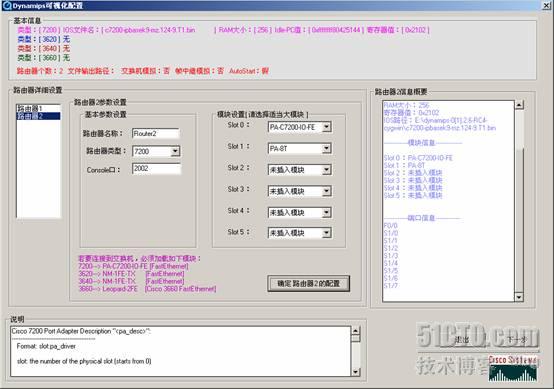The image size is (554, 389).
Task: Expand the Slot 3 module dropdown
Action: (326, 191)
